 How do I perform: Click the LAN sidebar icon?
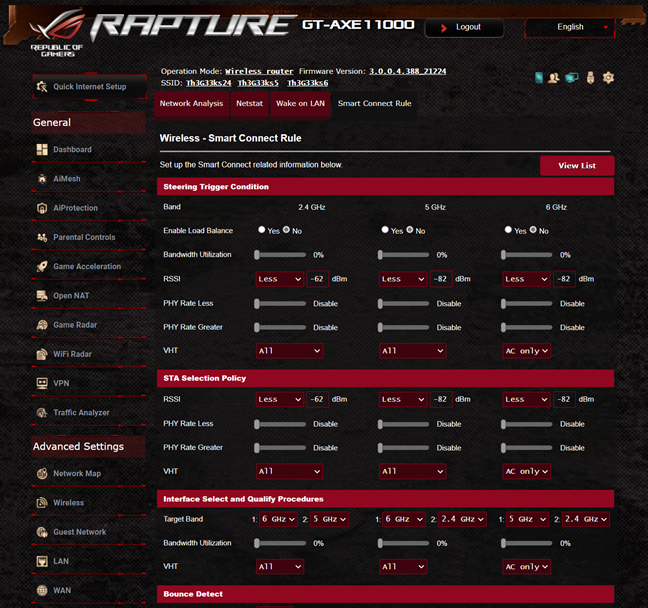pos(42,561)
